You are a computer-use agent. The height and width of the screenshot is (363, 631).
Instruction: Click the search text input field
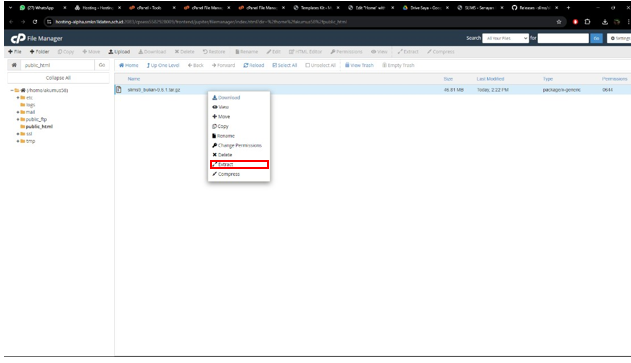[x=563, y=38]
